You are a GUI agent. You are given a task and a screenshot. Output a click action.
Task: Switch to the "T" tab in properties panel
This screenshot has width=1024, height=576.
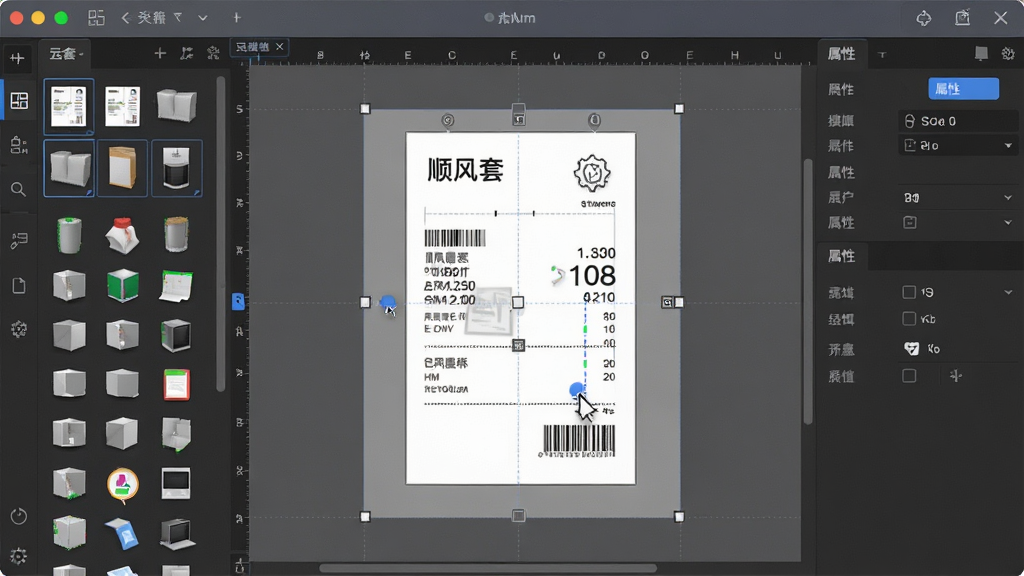pos(882,55)
